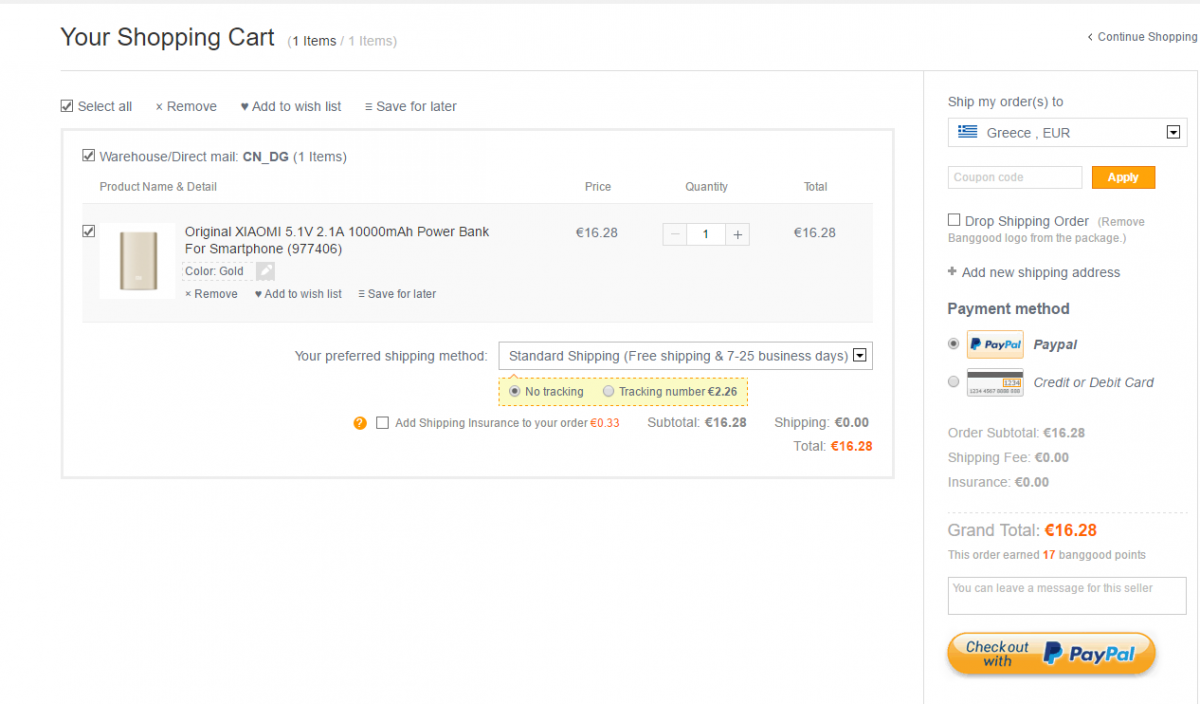
Task: Choose Credit or Debit Card radio button
Action: [x=953, y=381]
